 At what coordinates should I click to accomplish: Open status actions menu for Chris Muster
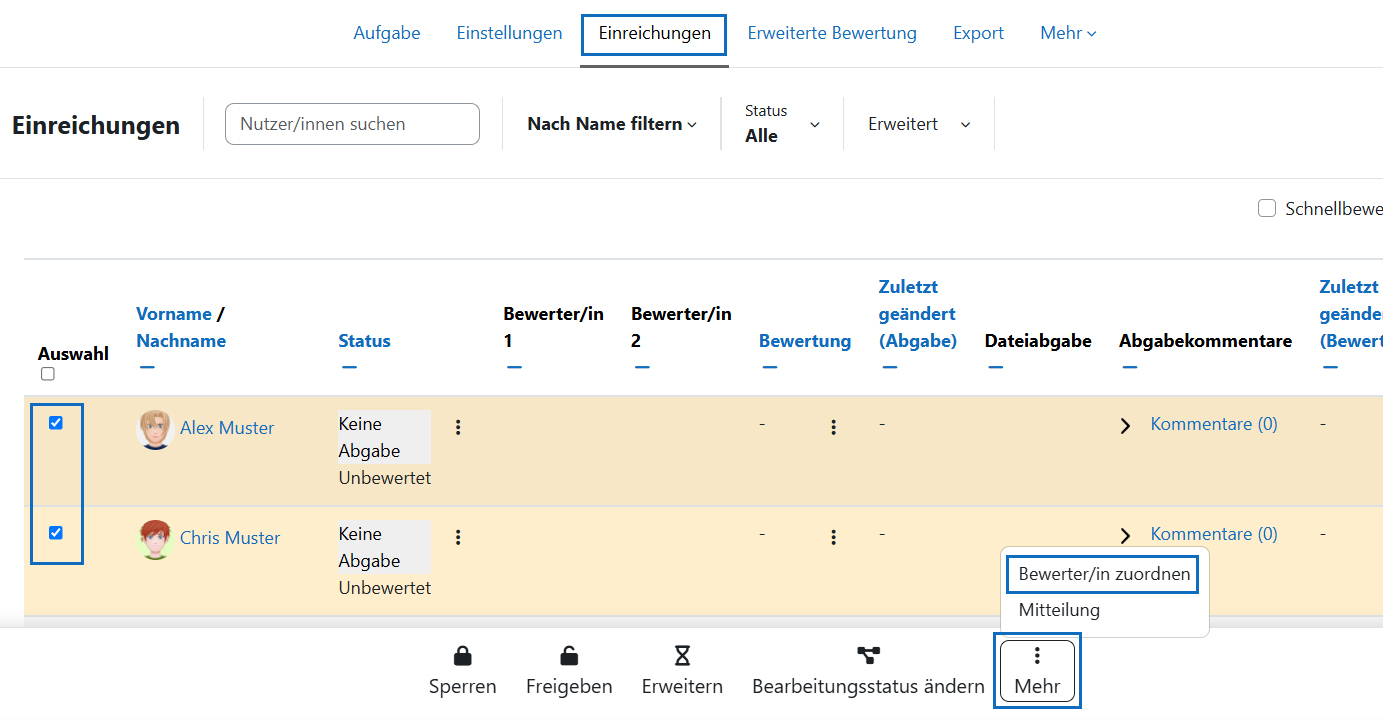[458, 537]
